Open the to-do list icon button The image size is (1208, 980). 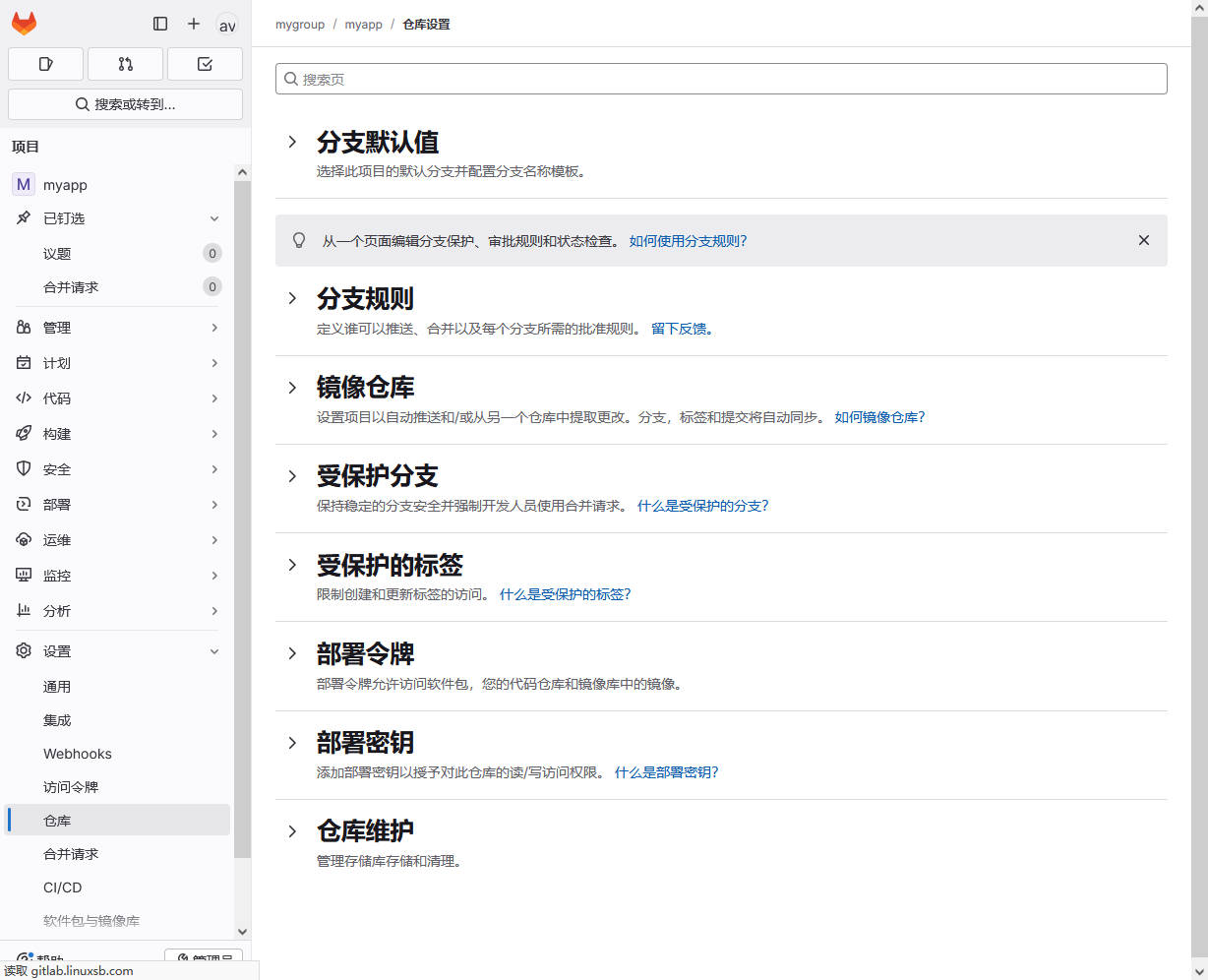click(x=205, y=64)
